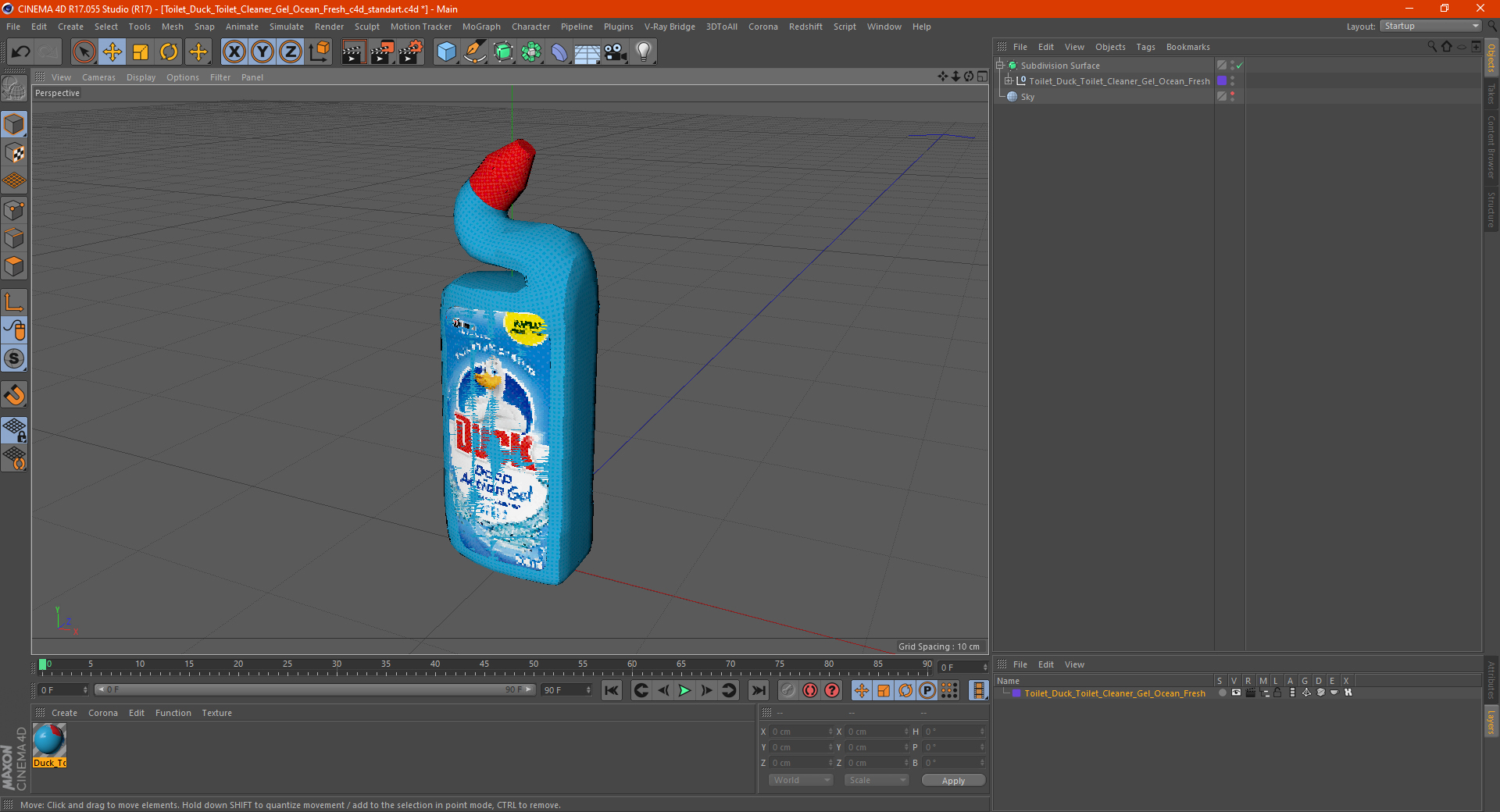Open material manager Create menu

click(x=64, y=713)
